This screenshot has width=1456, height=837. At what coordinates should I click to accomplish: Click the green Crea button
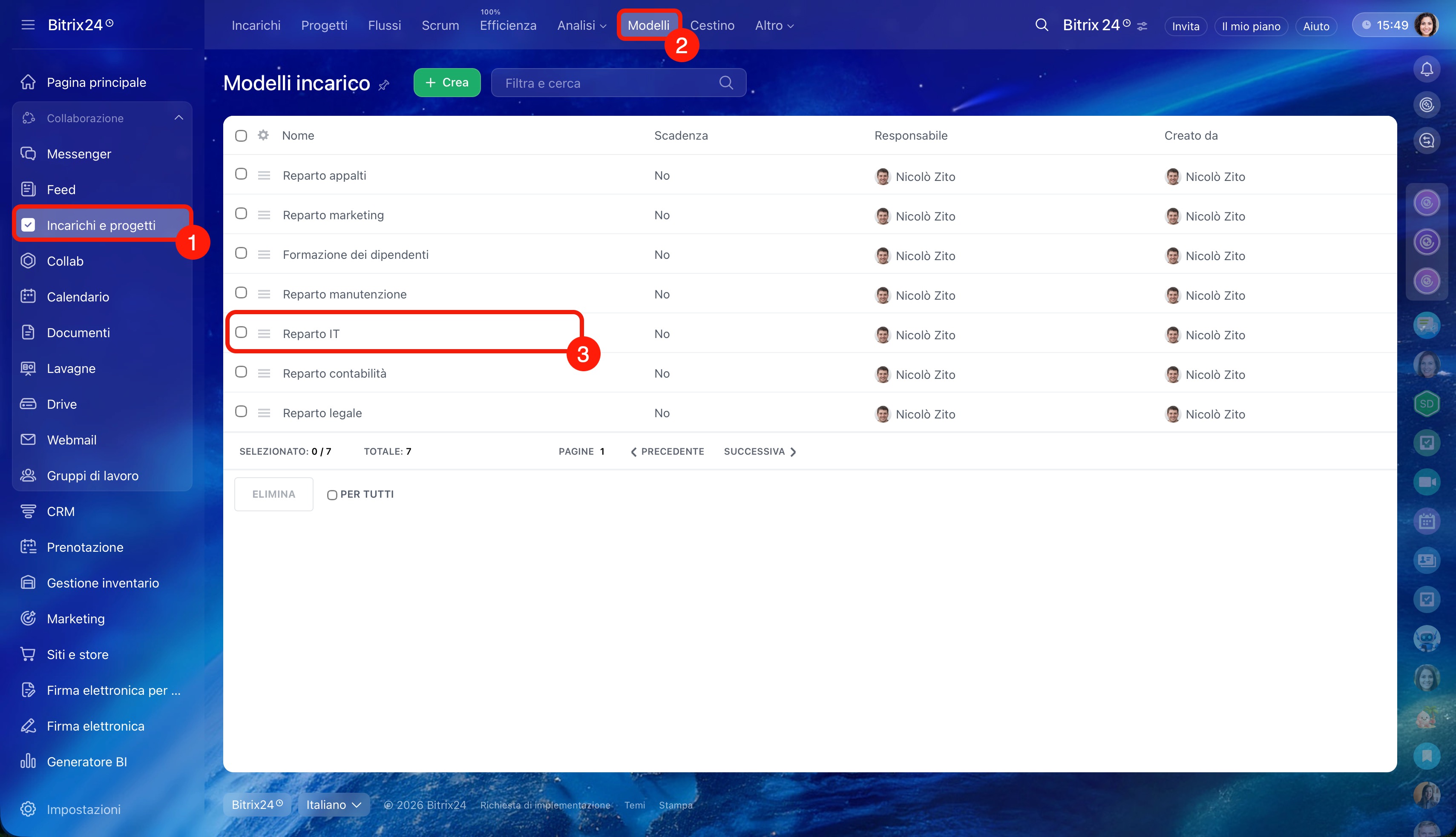447,83
